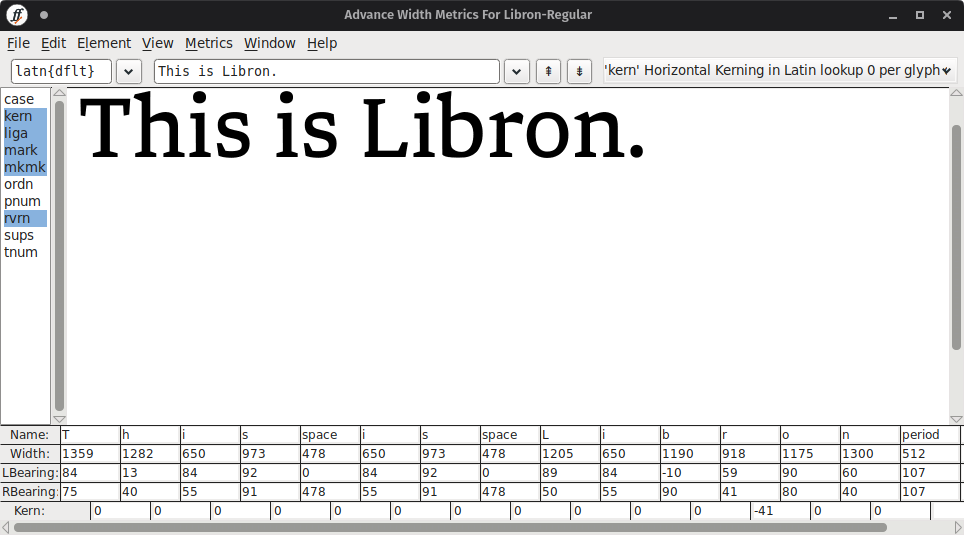The height and width of the screenshot is (535, 964).
Task: Click the down arrow of feature list scrollbar
Action: click(x=59, y=419)
